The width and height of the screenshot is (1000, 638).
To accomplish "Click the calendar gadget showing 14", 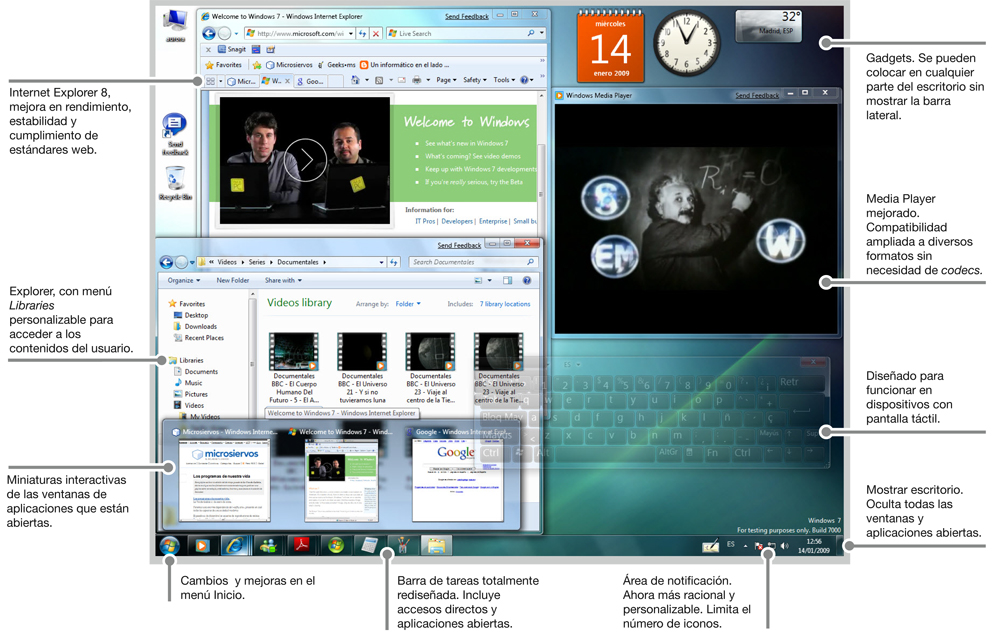I will (610, 47).
